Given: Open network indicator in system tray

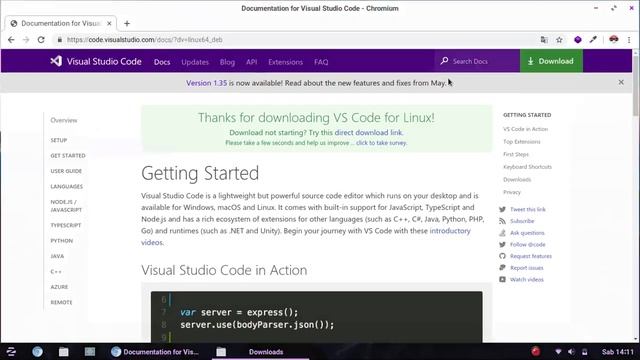Looking at the screenshot, I should (x=558, y=351).
